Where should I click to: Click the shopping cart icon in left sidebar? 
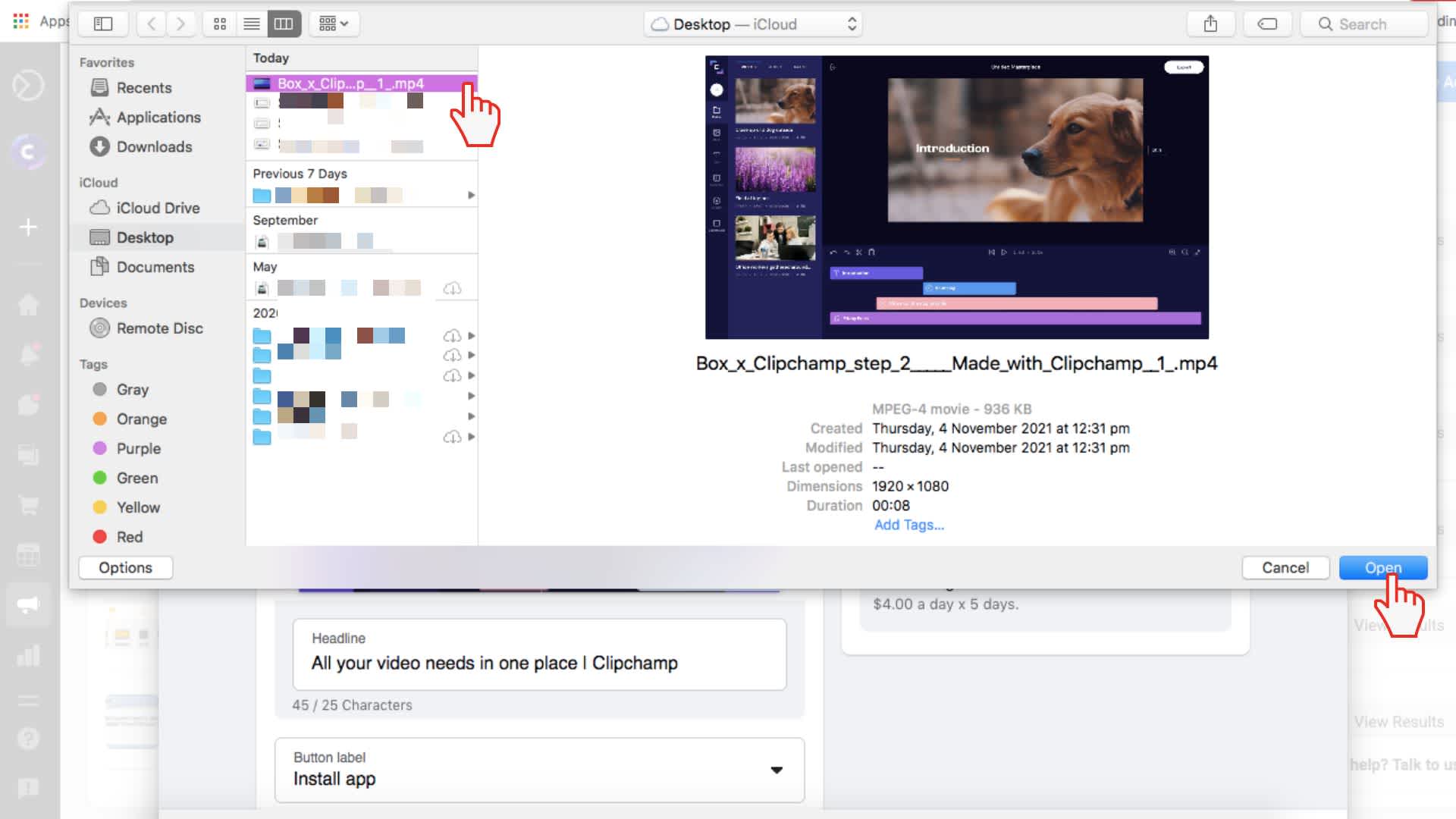click(x=28, y=505)
